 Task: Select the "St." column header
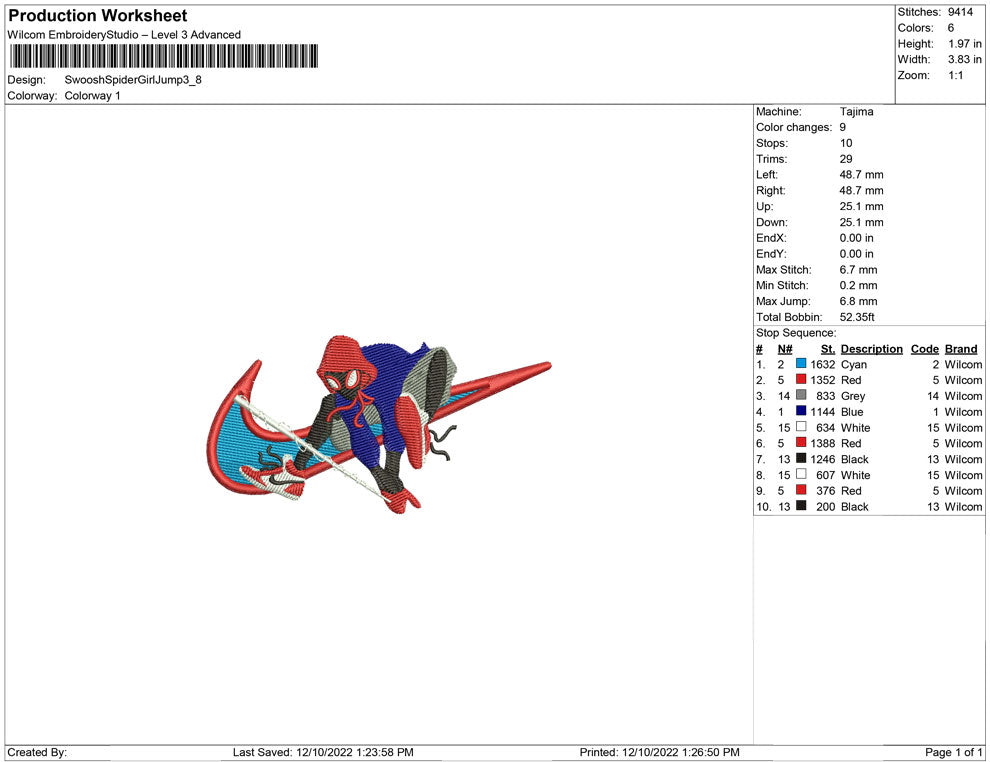point(828,349)
